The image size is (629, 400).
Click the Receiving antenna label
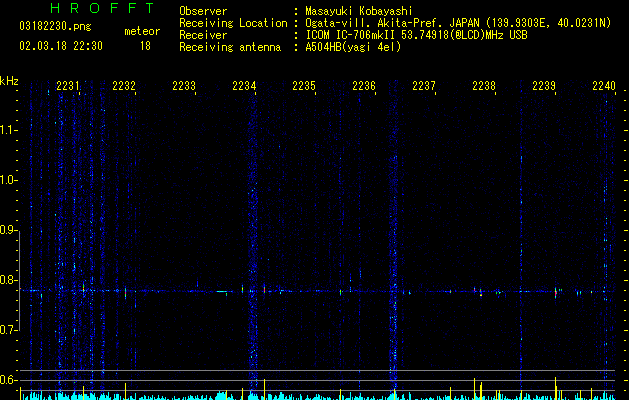pyautogui.click(x=230, y=47)
